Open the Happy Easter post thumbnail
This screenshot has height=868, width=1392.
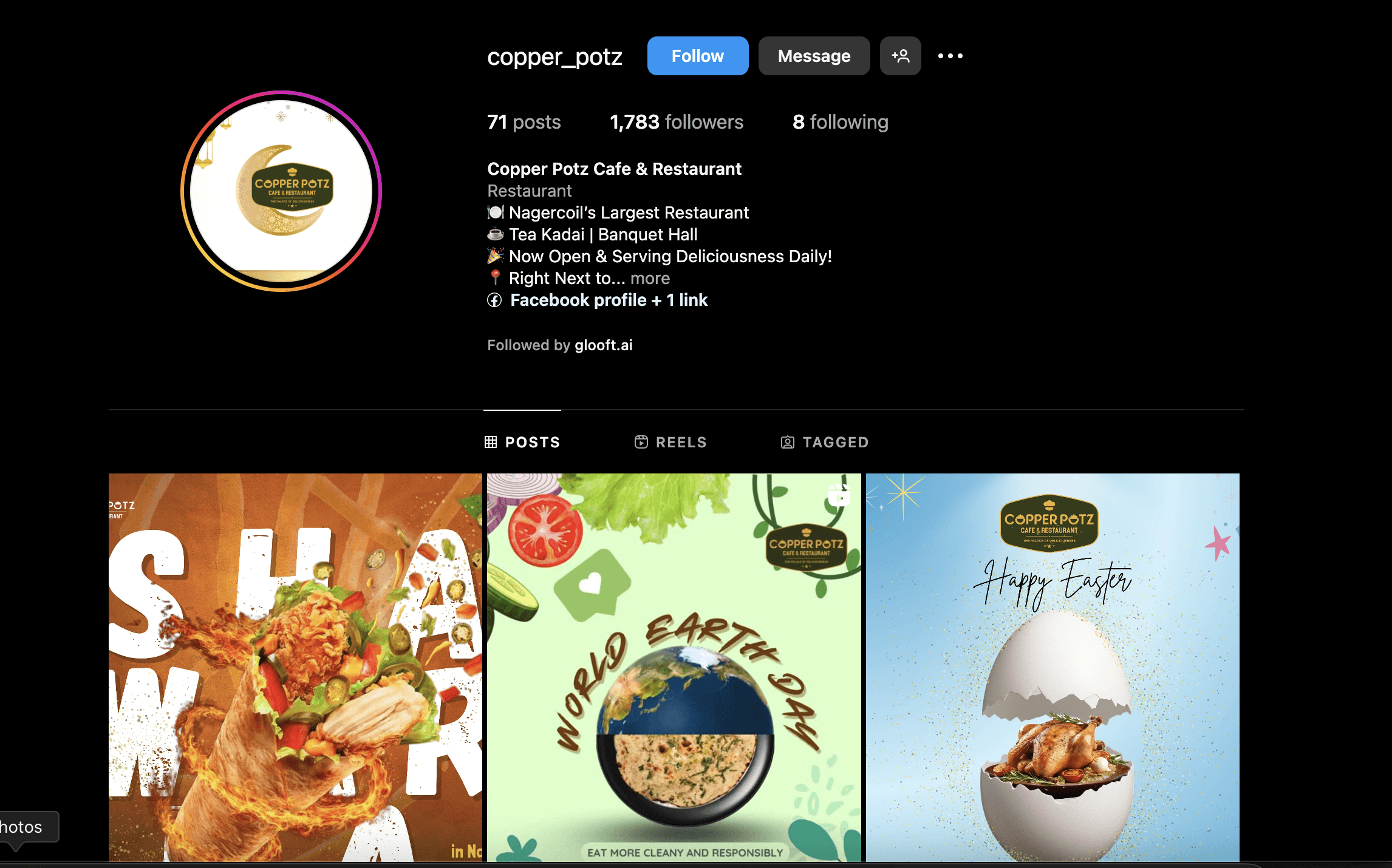click(1053, 667)
